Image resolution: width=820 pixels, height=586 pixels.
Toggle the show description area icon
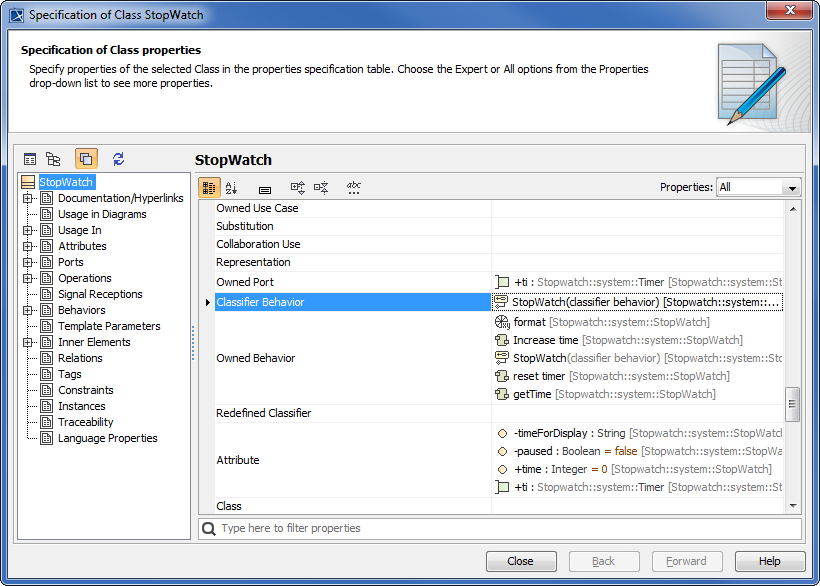pos(265,188)
